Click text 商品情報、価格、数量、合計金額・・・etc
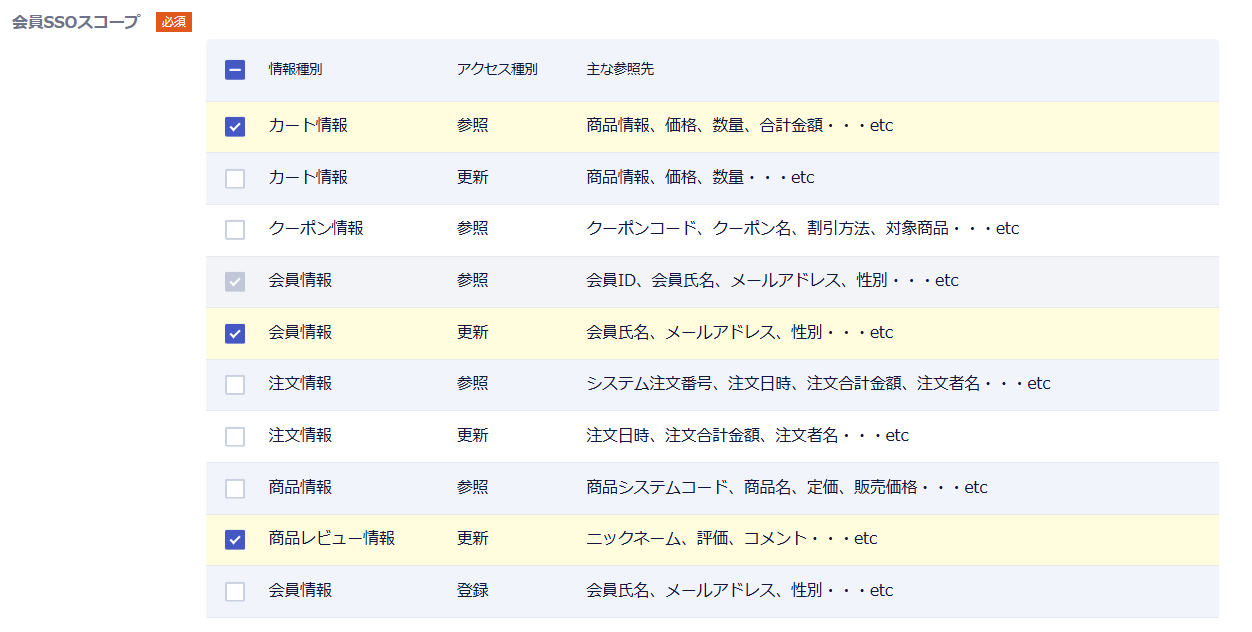 [x=740, y=126]
